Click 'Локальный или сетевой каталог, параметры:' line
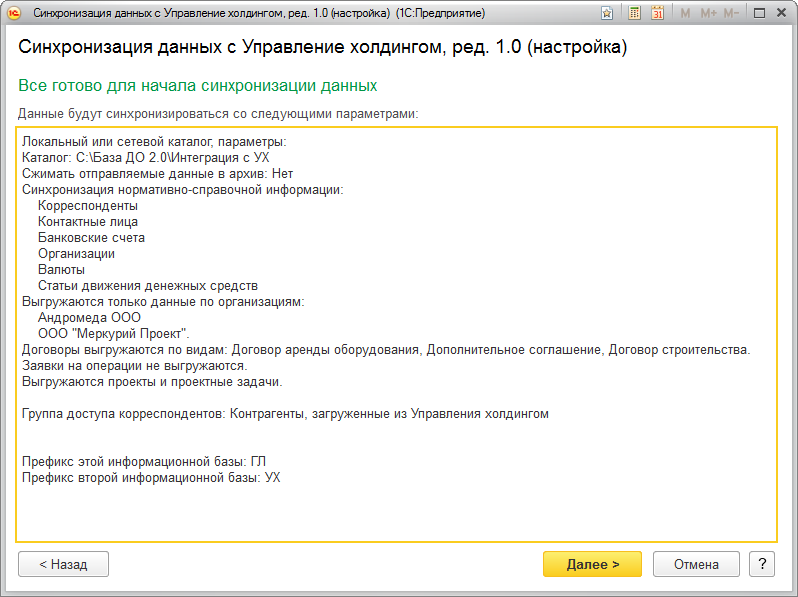This screenshot has width=798, height=597. pos(154,141)
